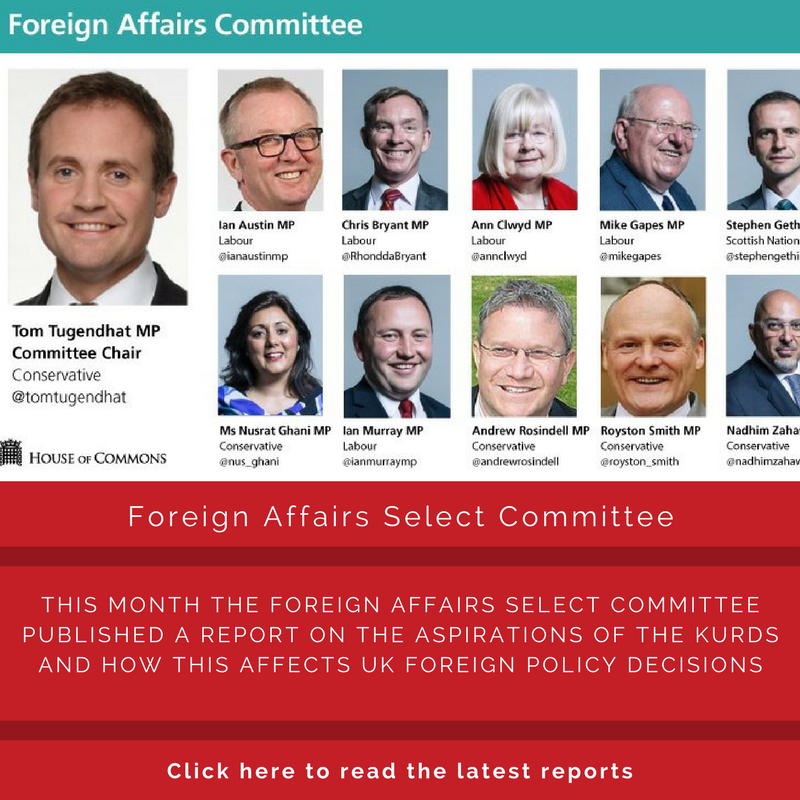Open Tom Tugendhat's portrait photo

(x=98, y=187)
